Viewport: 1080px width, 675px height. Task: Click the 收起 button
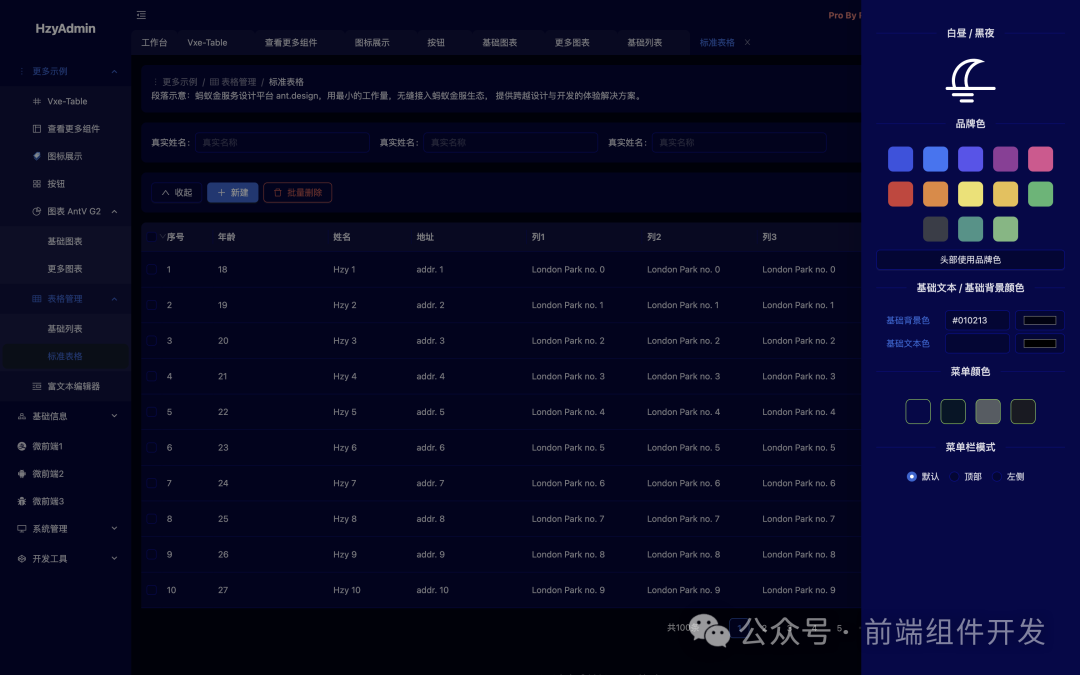[x=176, y=193]
